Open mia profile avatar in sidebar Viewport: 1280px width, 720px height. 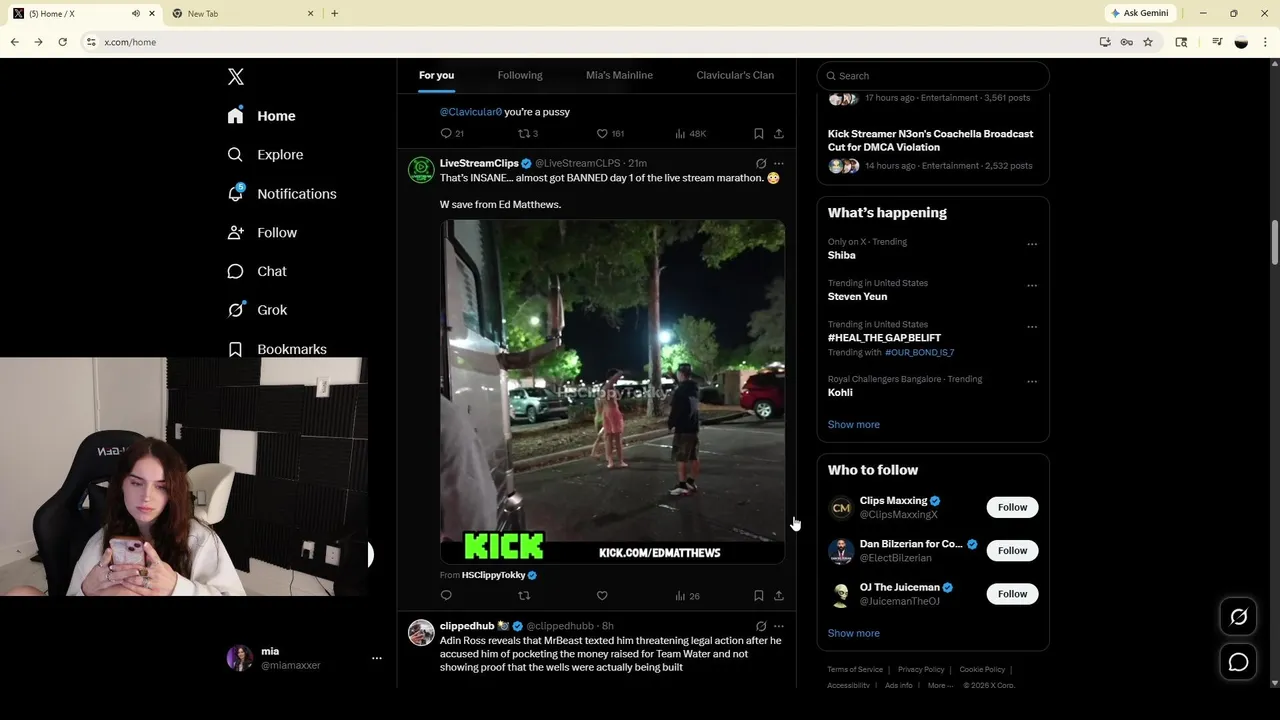(240, 658)
